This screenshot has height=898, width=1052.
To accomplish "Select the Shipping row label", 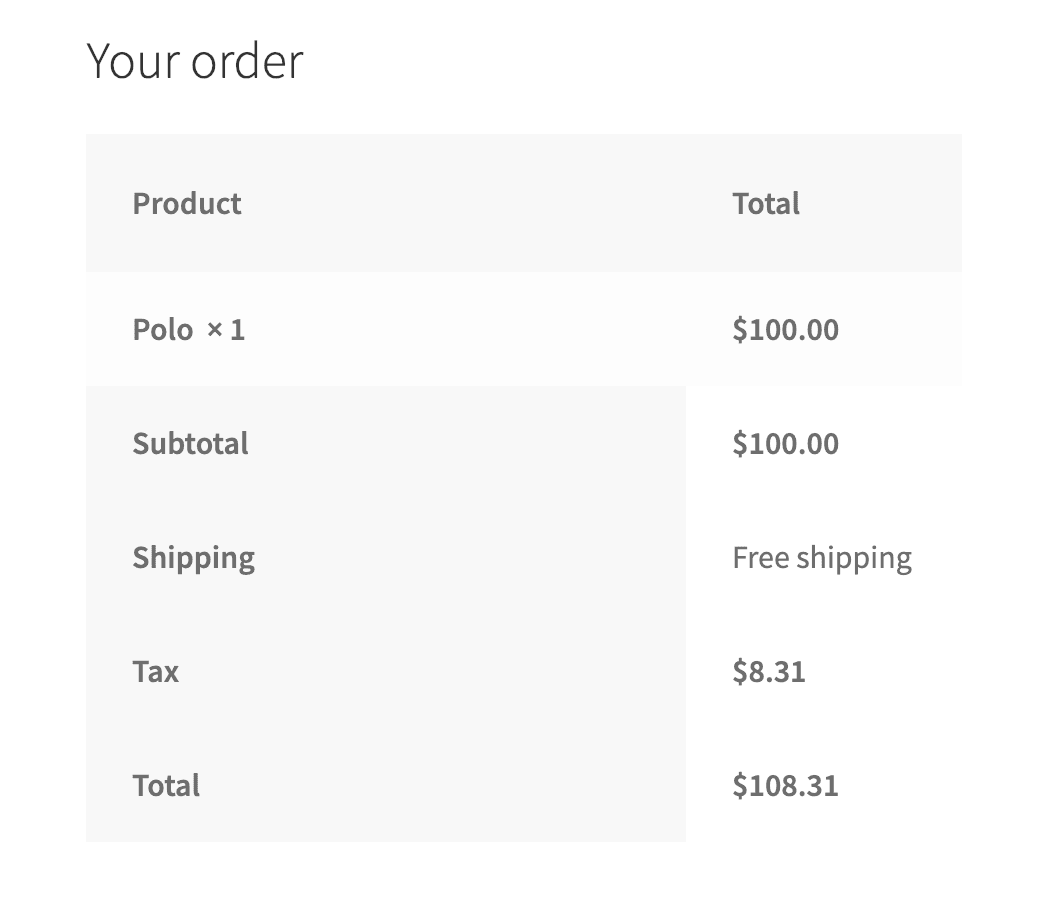I will [194, 558].
